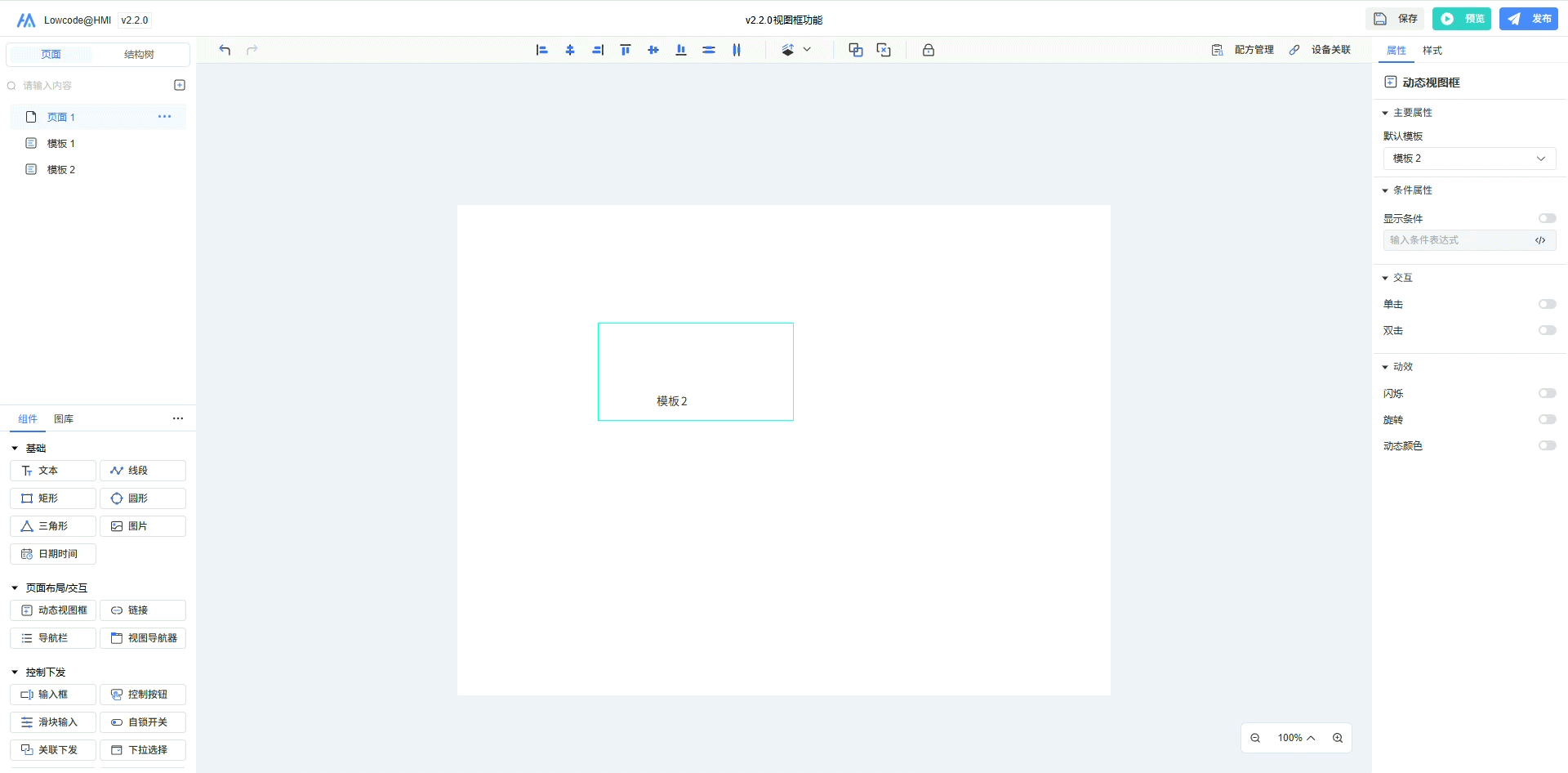This screenshot has height=773, width=1568.
Task: Switch to the 结构树 tab
Action: tap(139, 55)
